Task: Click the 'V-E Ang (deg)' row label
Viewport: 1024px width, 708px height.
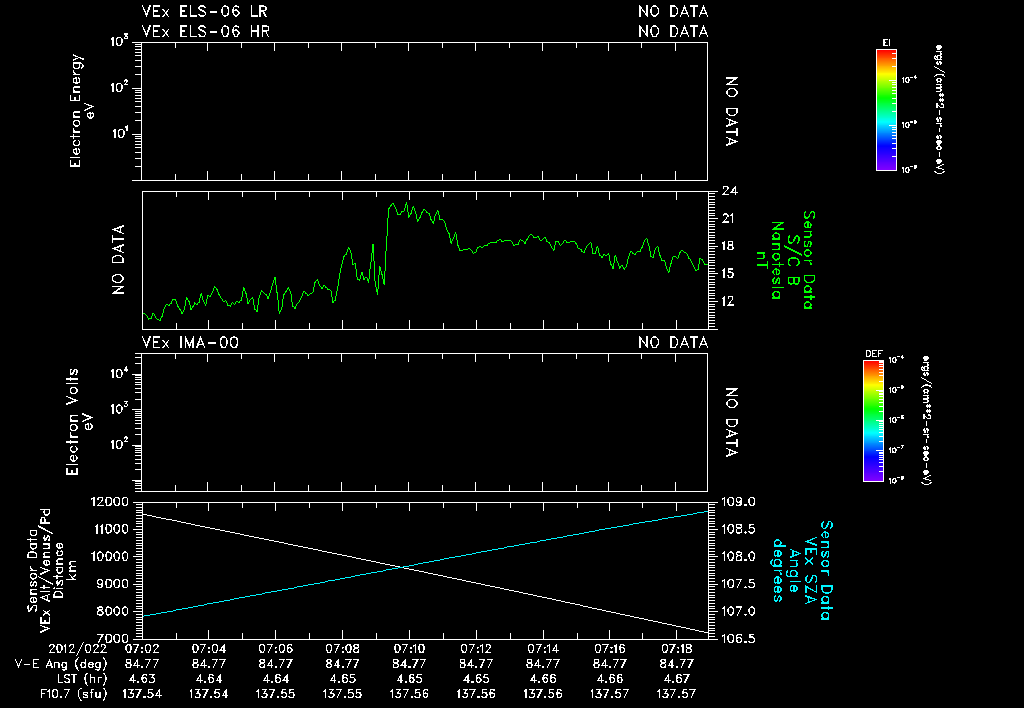Action: 61,664
